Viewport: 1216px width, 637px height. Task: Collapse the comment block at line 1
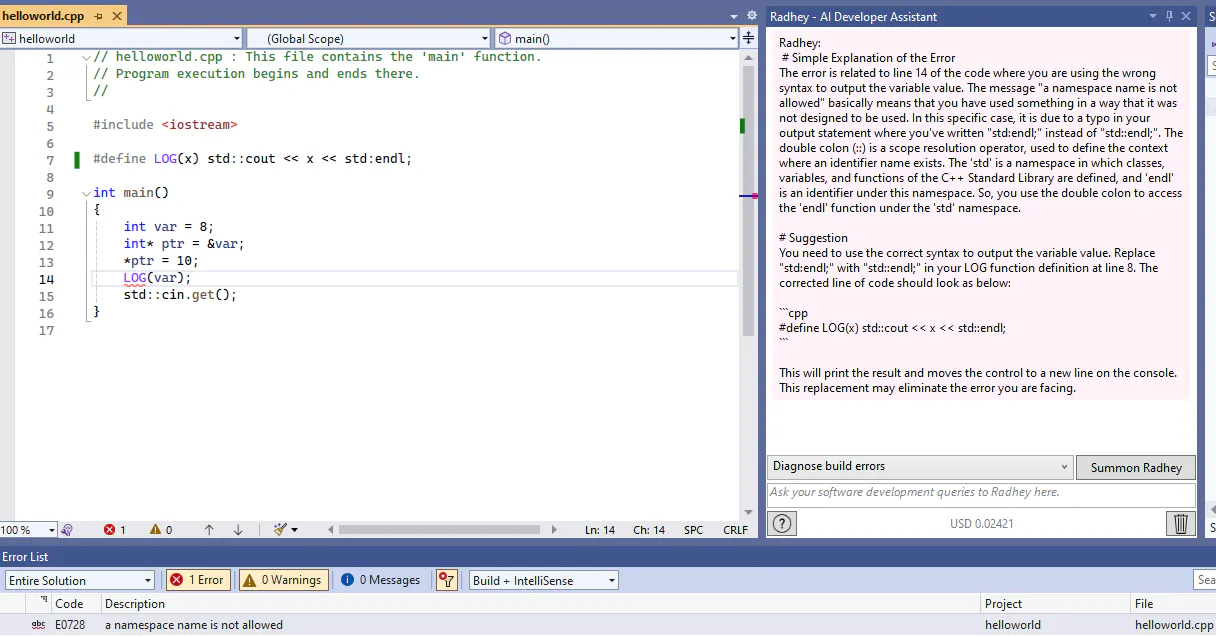pyautogui.click(x=86, y=57)
